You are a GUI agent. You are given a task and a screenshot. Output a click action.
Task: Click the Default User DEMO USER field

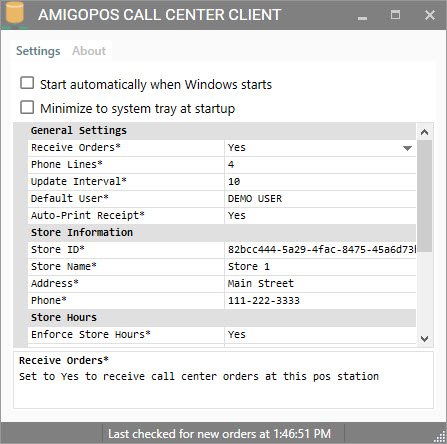[320, 199]
